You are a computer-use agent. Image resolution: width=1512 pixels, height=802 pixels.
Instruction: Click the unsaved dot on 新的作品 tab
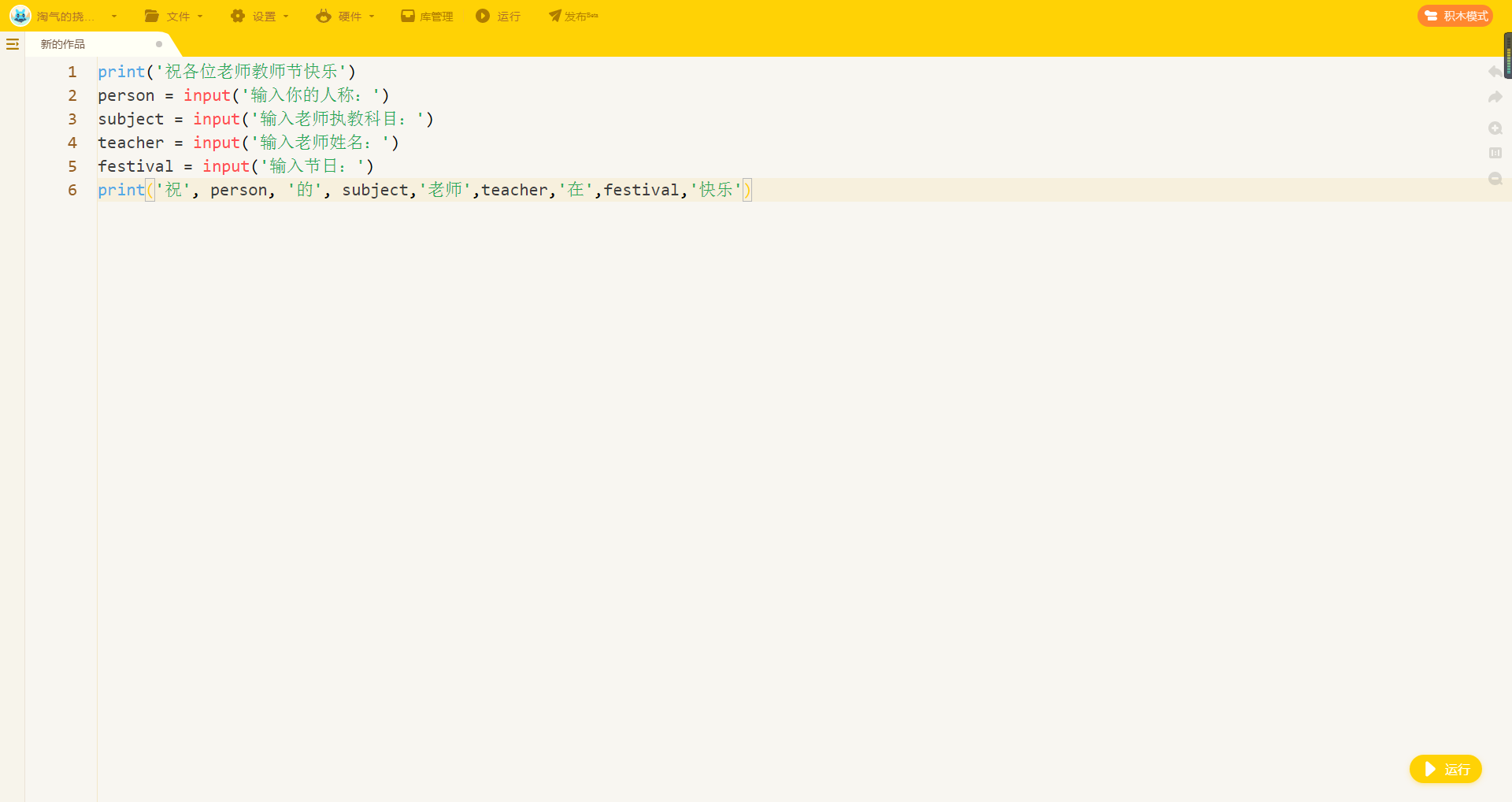(159, 44)
